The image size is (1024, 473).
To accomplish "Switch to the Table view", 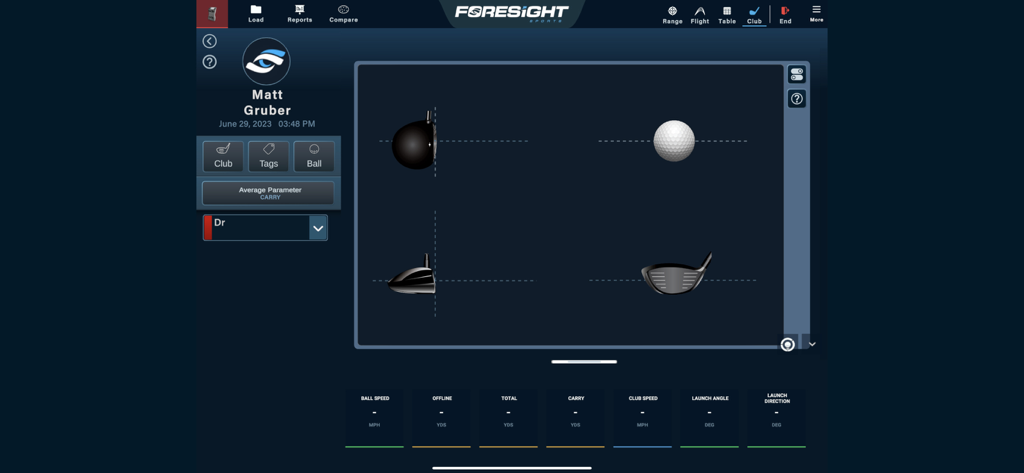I will [727, 15].
